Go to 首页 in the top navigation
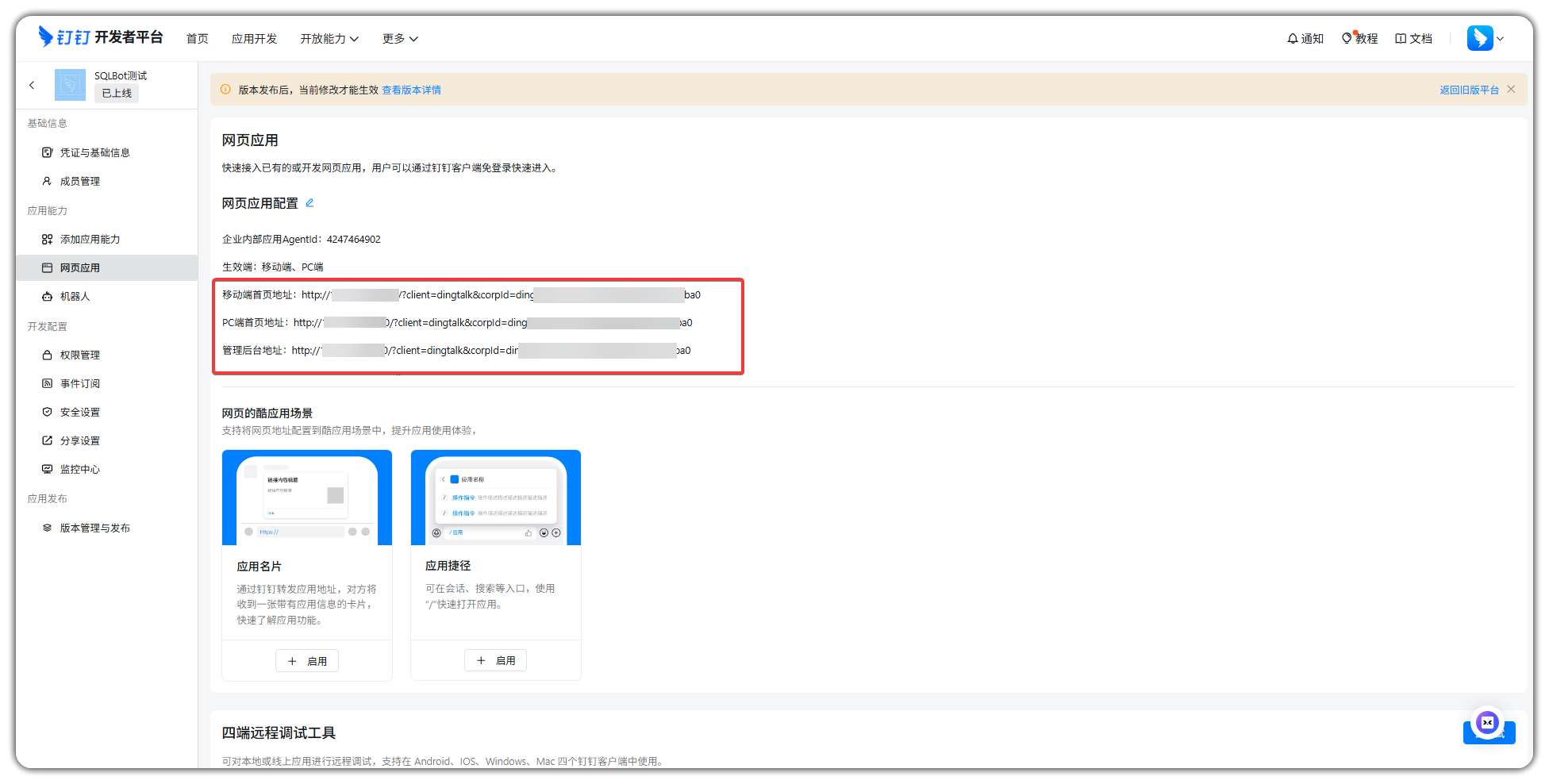 point(197,39)
